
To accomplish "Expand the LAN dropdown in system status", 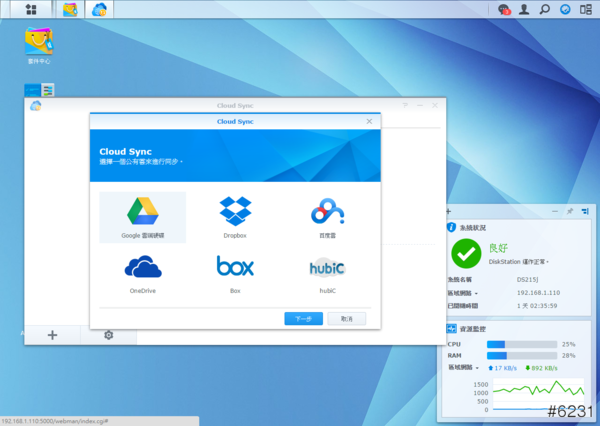I will tap(464, 293).
